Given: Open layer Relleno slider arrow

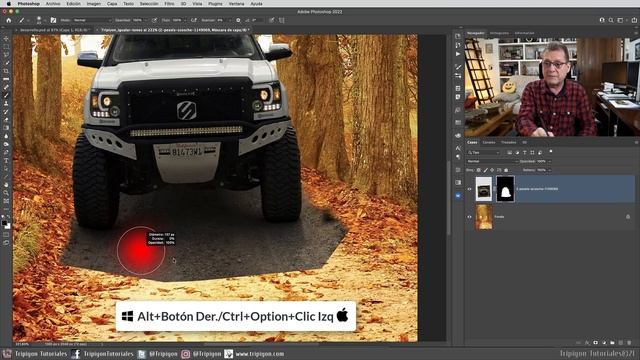Looking at the screenshot, I should [x=549, y=170].
